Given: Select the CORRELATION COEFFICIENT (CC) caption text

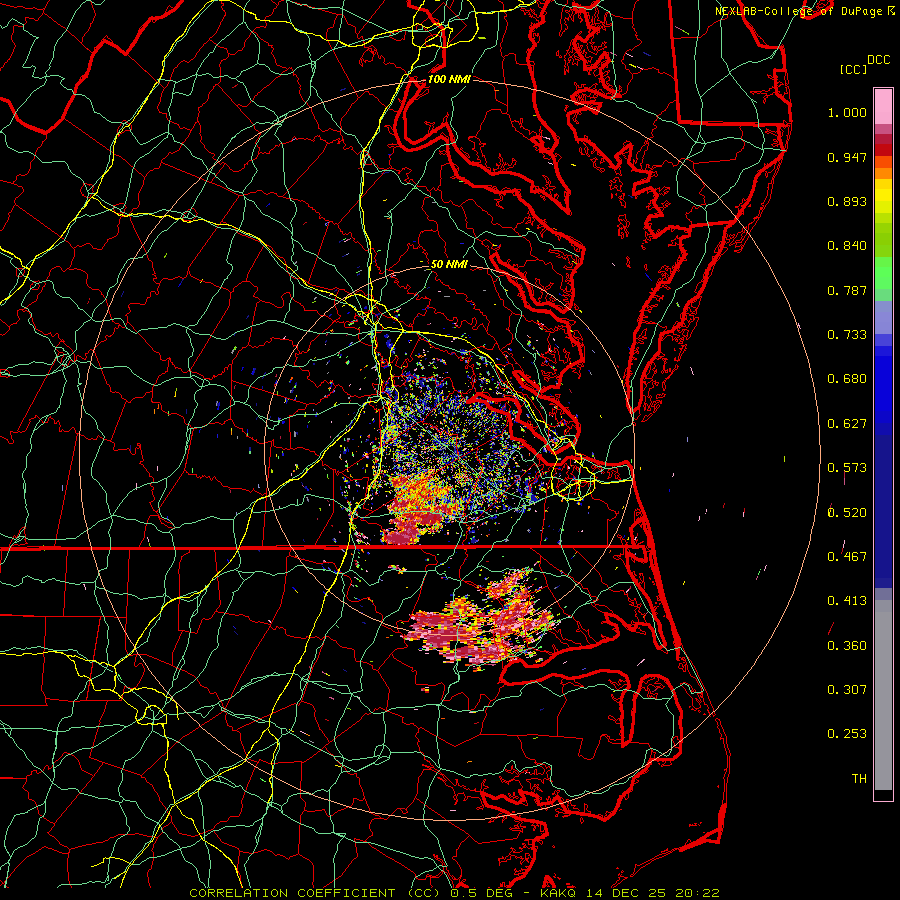Looking at the screenshot, I should tap(315, 893).
